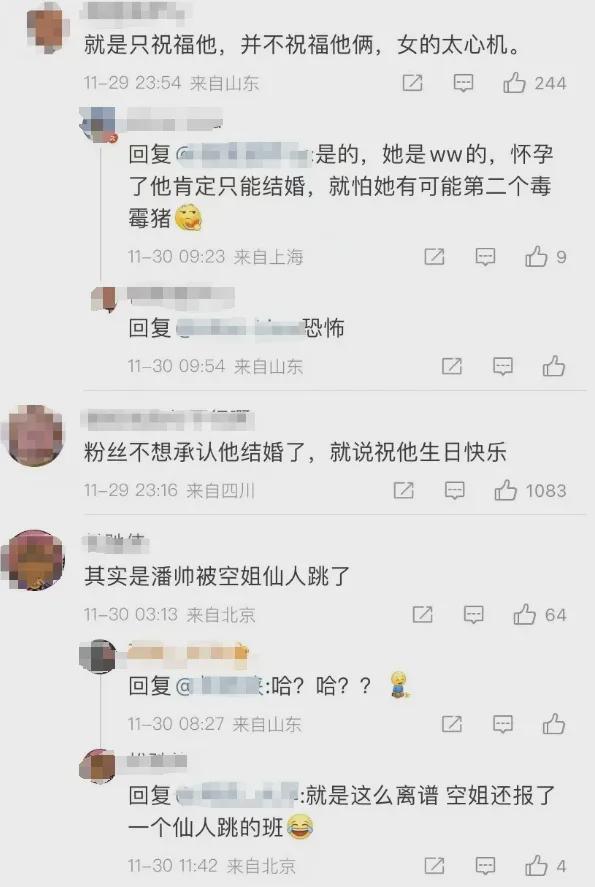Like the comment with 1083 likes
Screen dimensions: 595x887
tap(506, 490)
